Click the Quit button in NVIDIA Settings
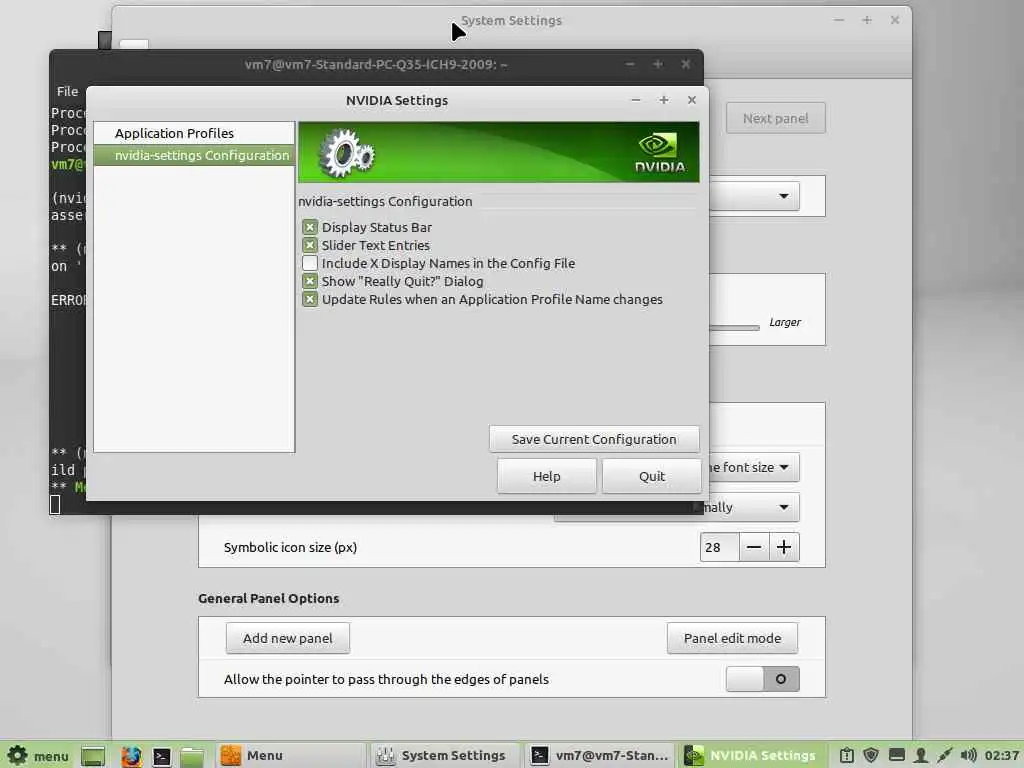This screenshot has width=1024, height=768. [652, 476]
